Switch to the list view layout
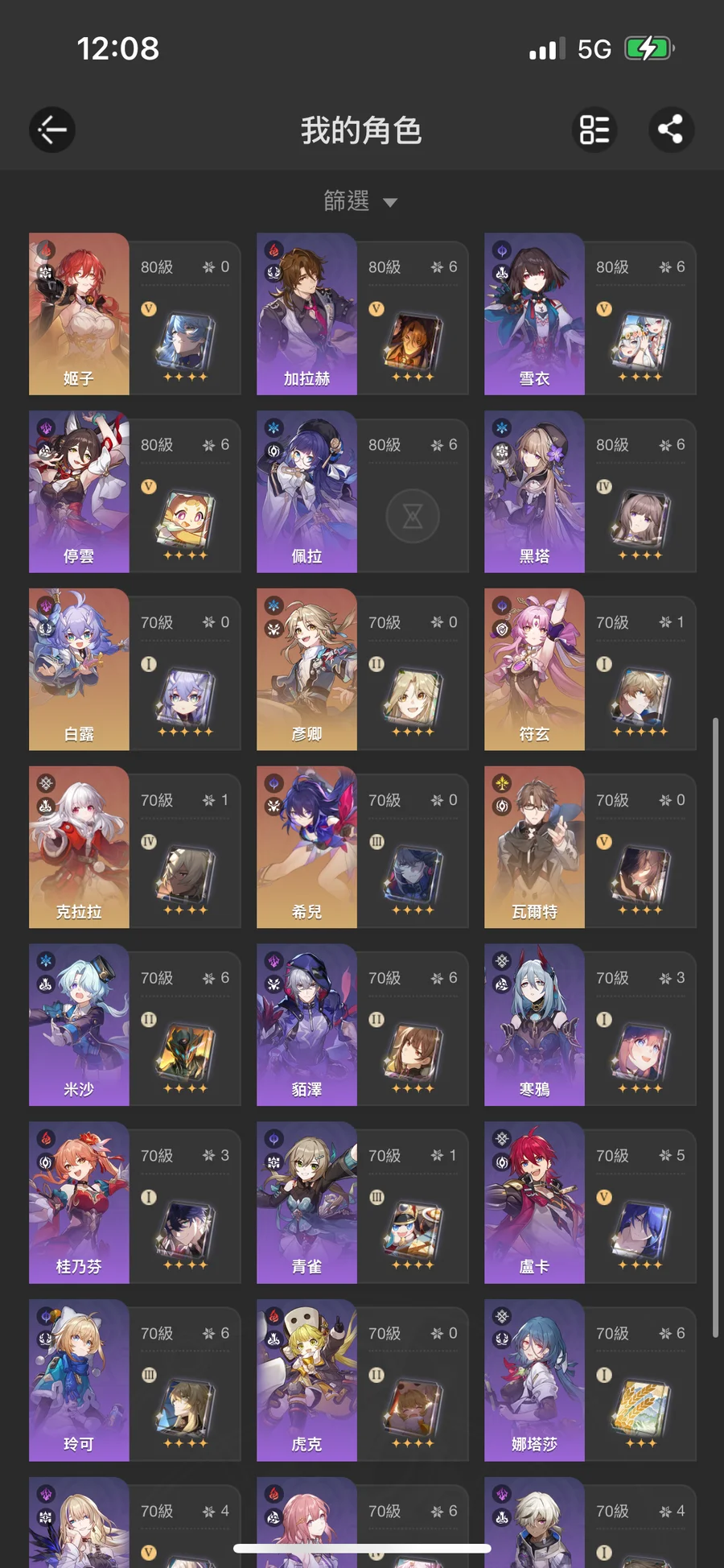Screen dimensions: 724x1568 tap(594, 130)
